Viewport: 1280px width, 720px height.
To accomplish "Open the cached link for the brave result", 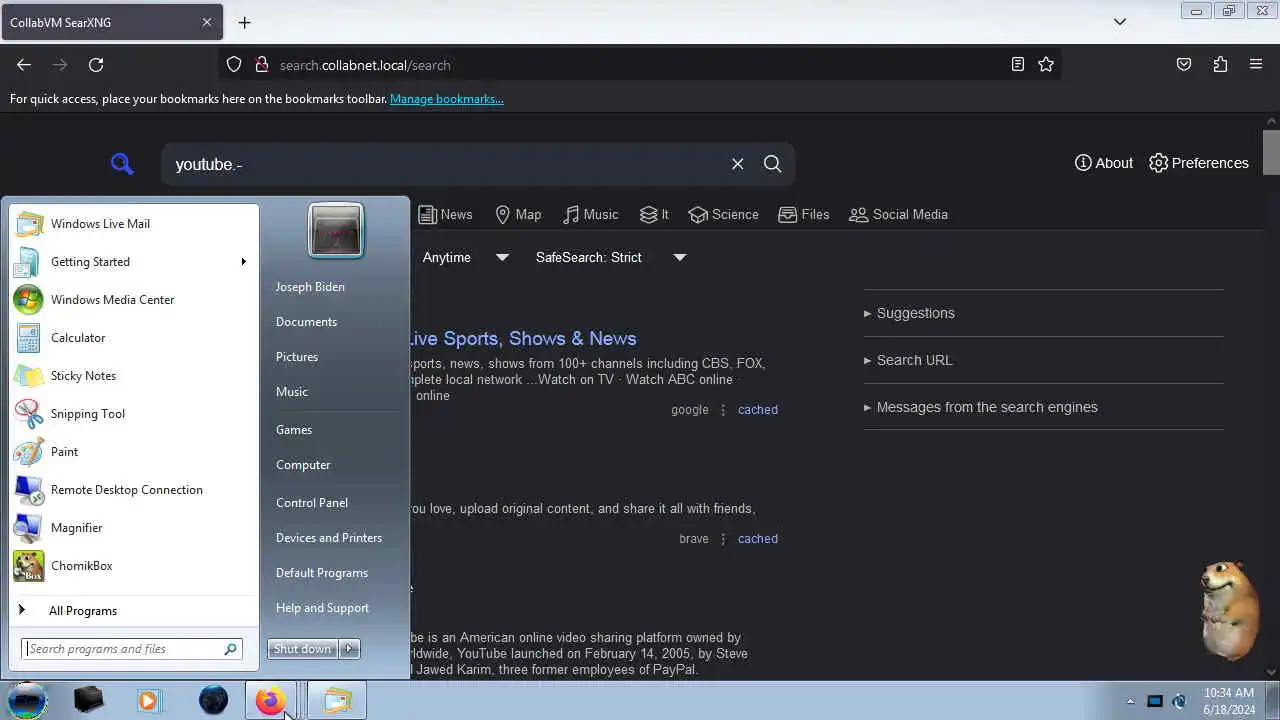I will [x=757, y=538].
